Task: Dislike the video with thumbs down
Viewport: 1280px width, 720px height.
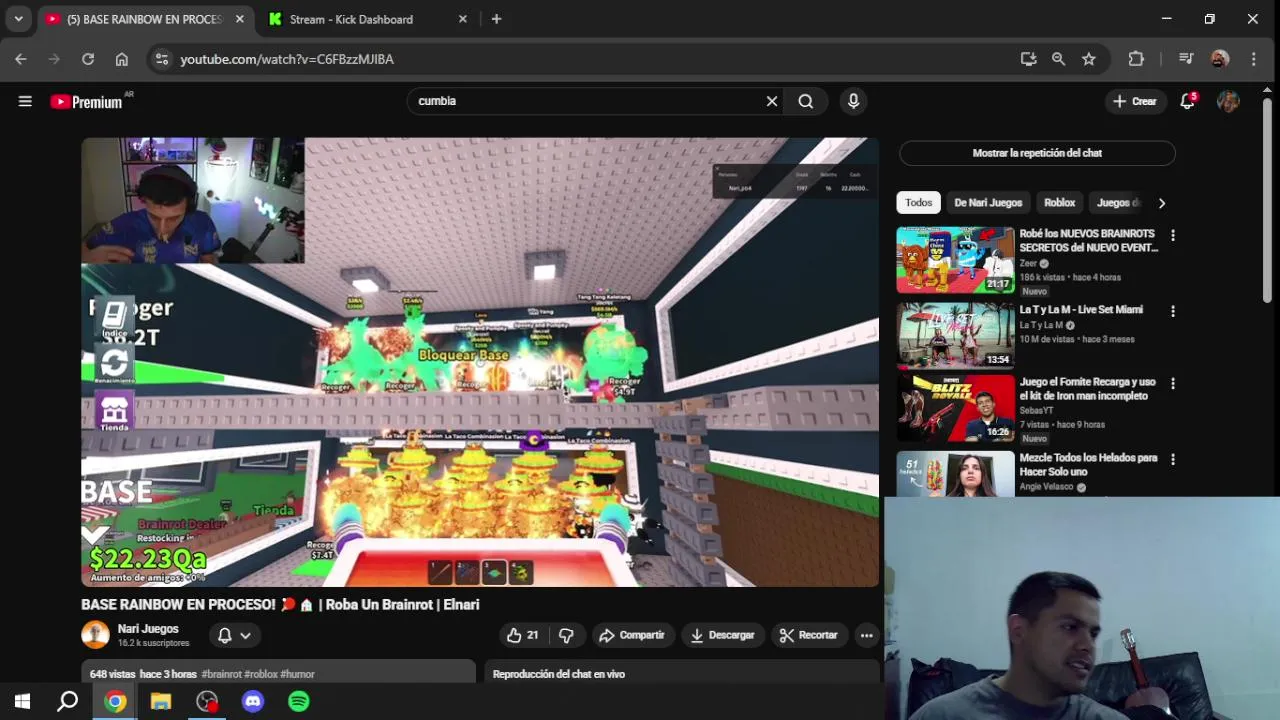Action: coord(566,635)
